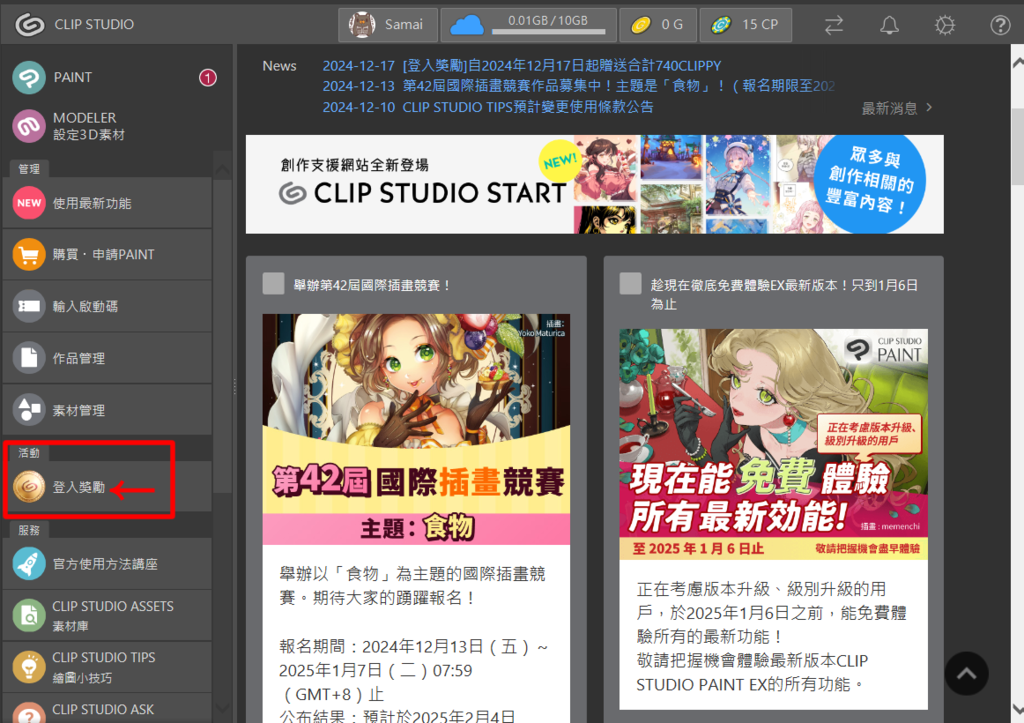Image resolution: width=1024 pixels, height=723 pixels.
Task: Open 現在能免費體驗 promo image
Action: click(x=773, y=444)
